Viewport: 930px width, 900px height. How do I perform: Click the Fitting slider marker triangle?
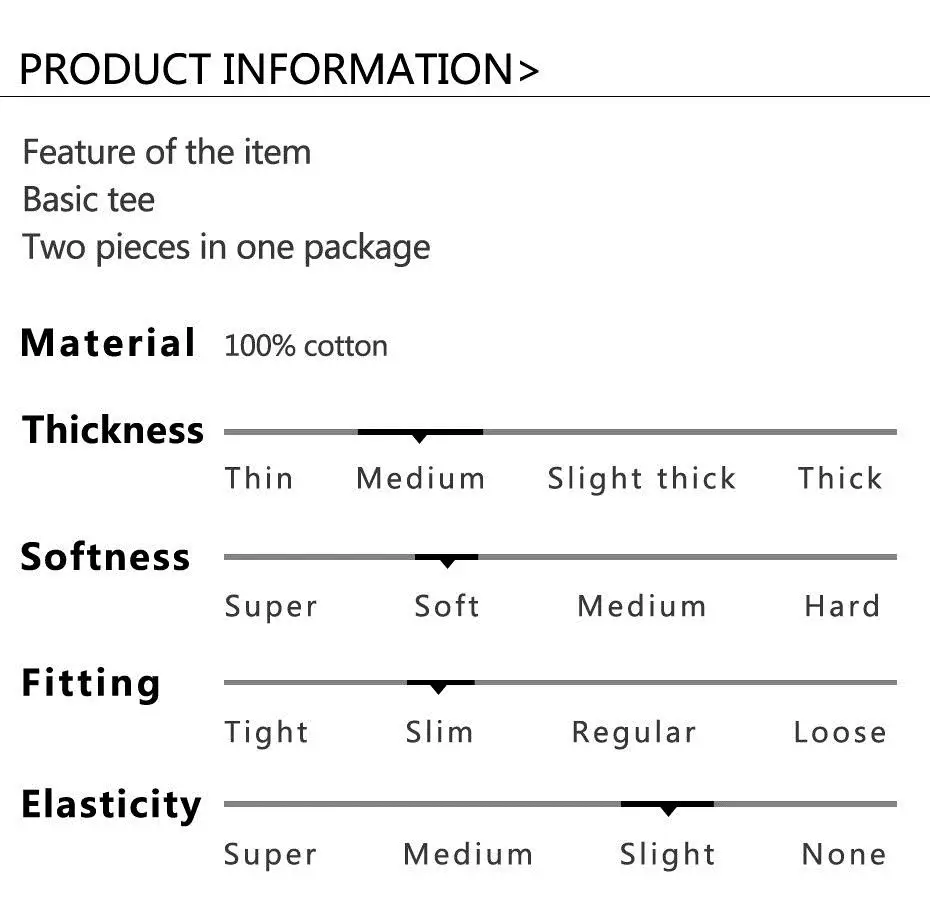[x=438, y=689]
